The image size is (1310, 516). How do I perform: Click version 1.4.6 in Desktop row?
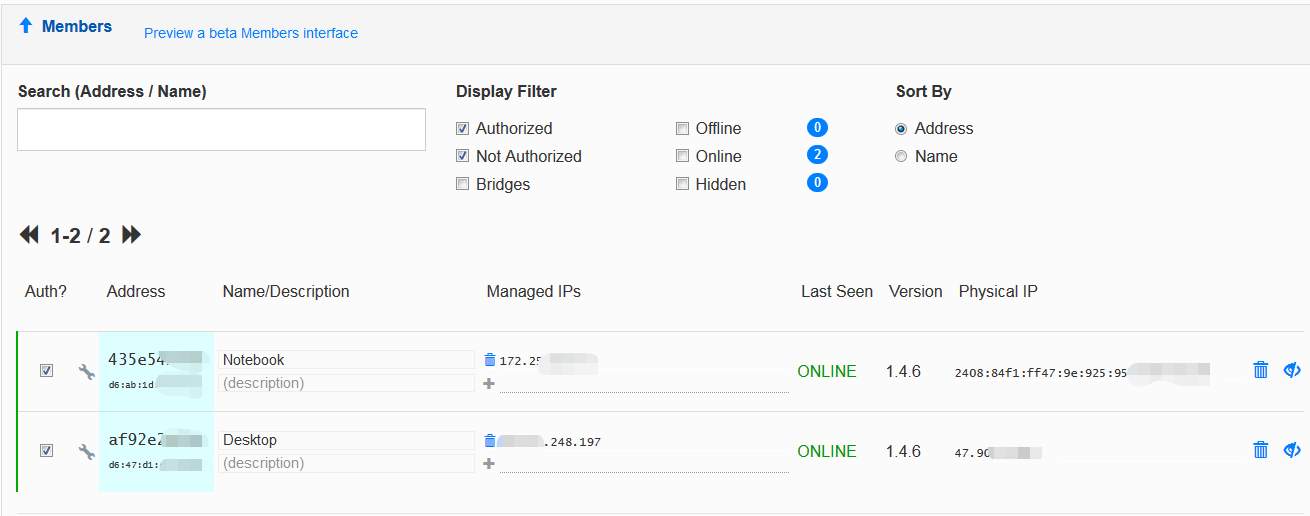coord(903,452)
